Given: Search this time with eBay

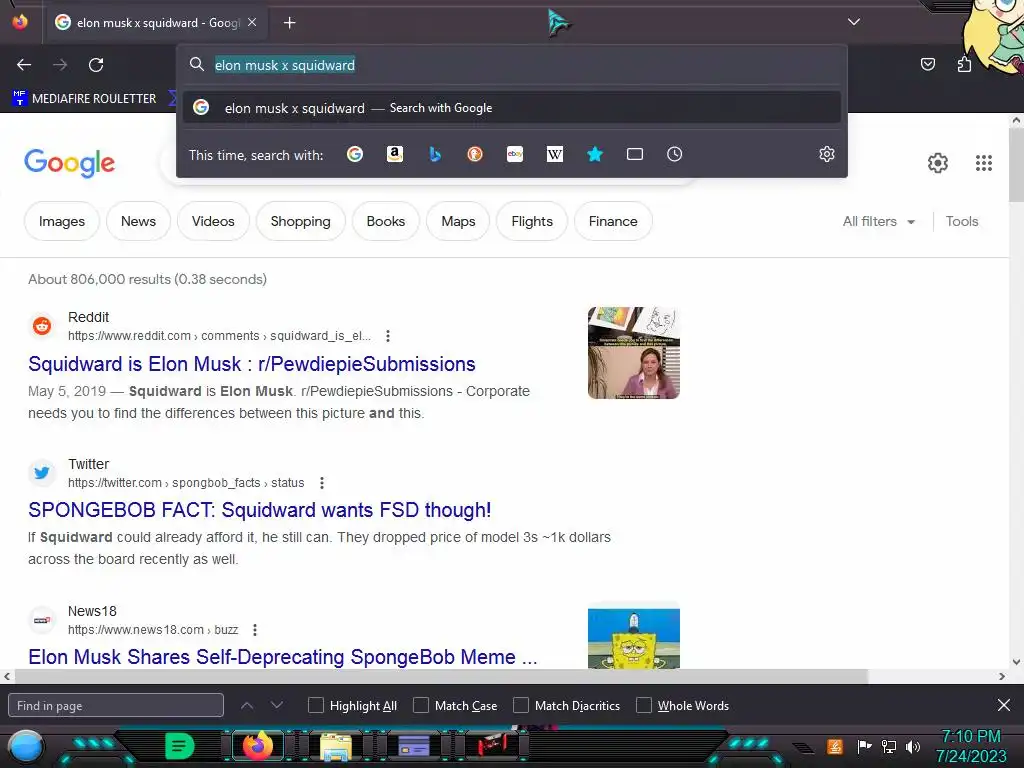Looking at the screenshot, I should click(515, 154).
